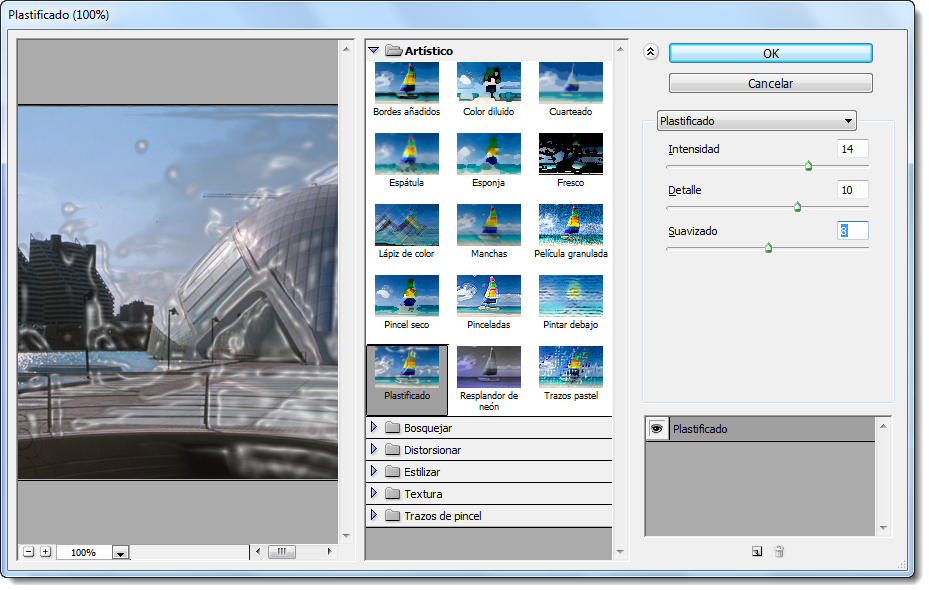Click the Suavizado slider handle
The width and height of the screenshot is (929, 590).
(768, 248)
